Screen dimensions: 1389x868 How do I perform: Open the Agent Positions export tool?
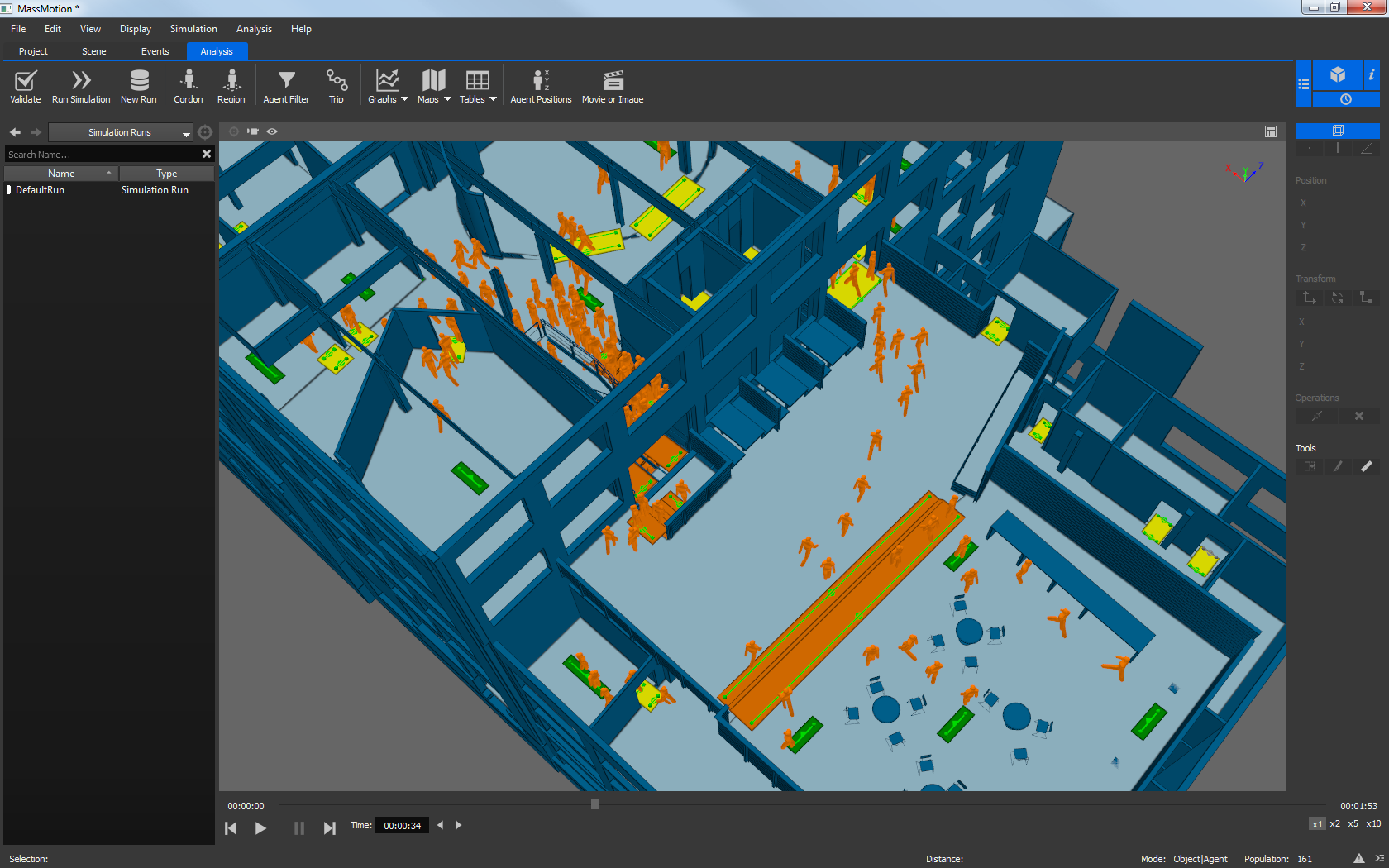[x=541, y=81]
